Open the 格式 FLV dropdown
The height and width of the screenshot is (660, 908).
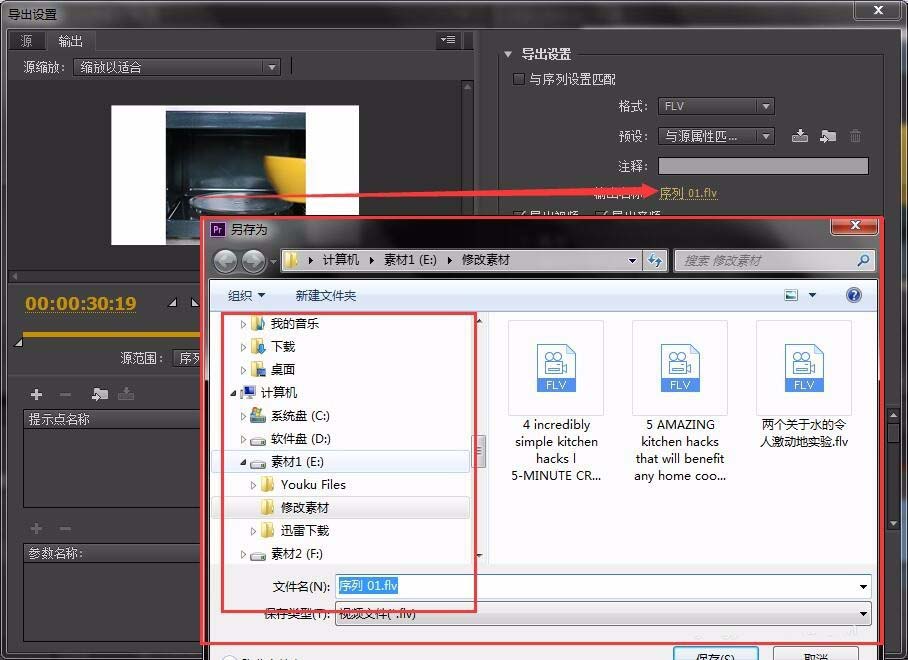(716, 105)
